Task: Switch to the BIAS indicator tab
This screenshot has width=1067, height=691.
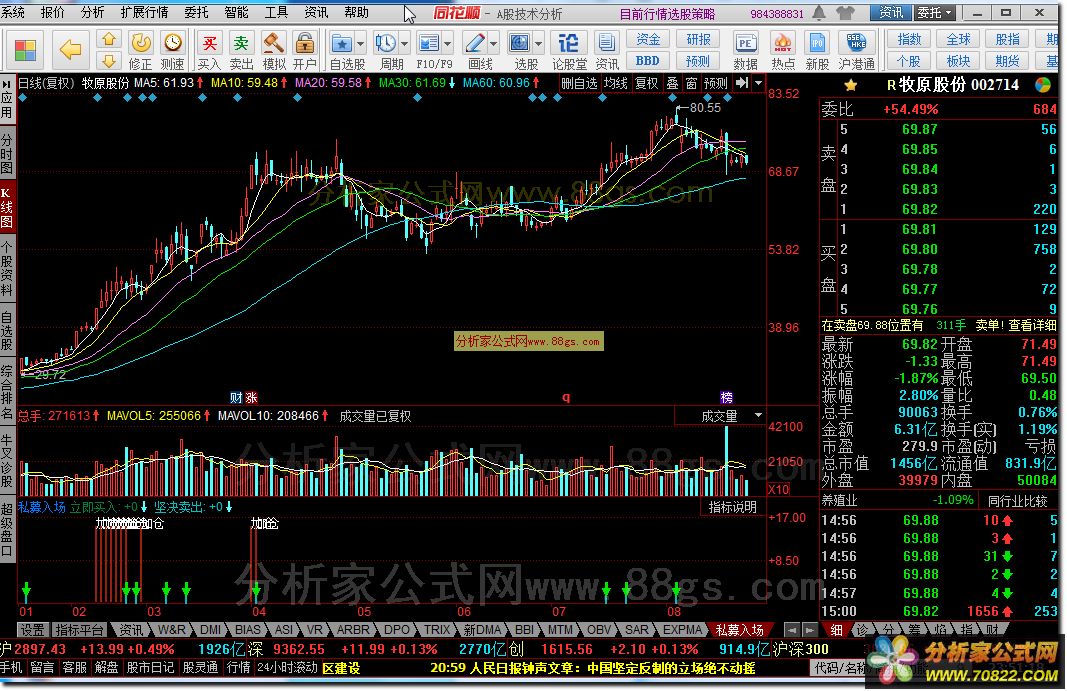Action: pos(248,630)
